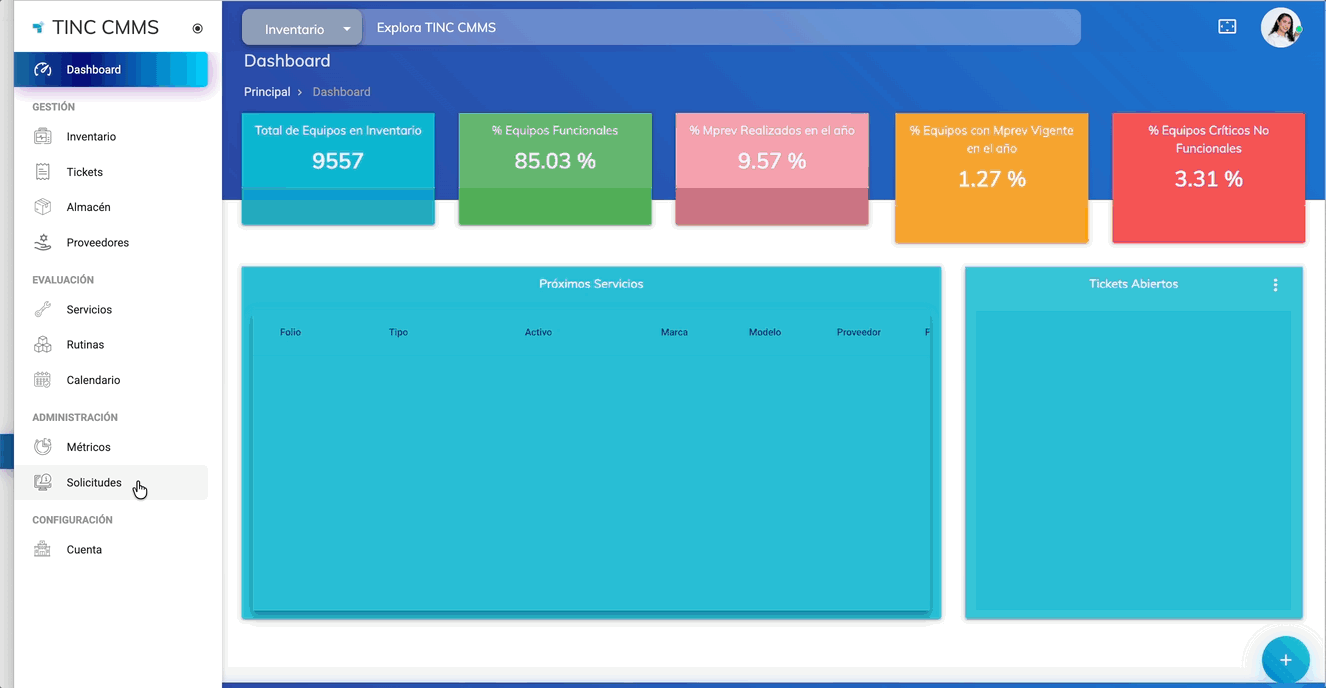Click the red Equipos Críticos No Funcionales card

coord(1208,177)
